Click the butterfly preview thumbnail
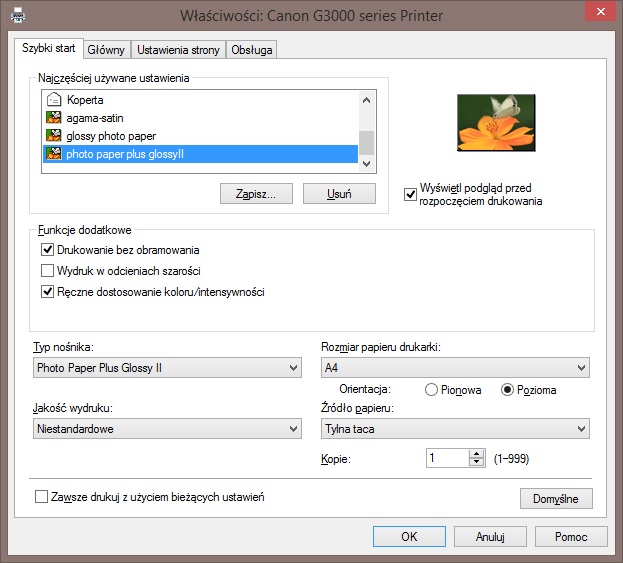The width and height of the screenshot is (623, 563). pos(496,122)
